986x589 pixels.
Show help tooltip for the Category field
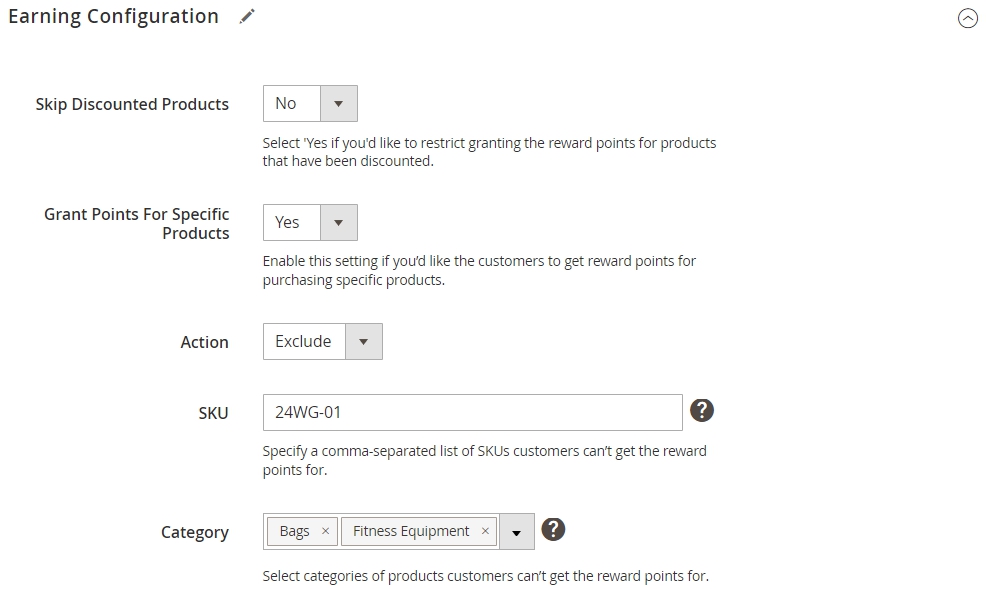click(x=553, y=529)
